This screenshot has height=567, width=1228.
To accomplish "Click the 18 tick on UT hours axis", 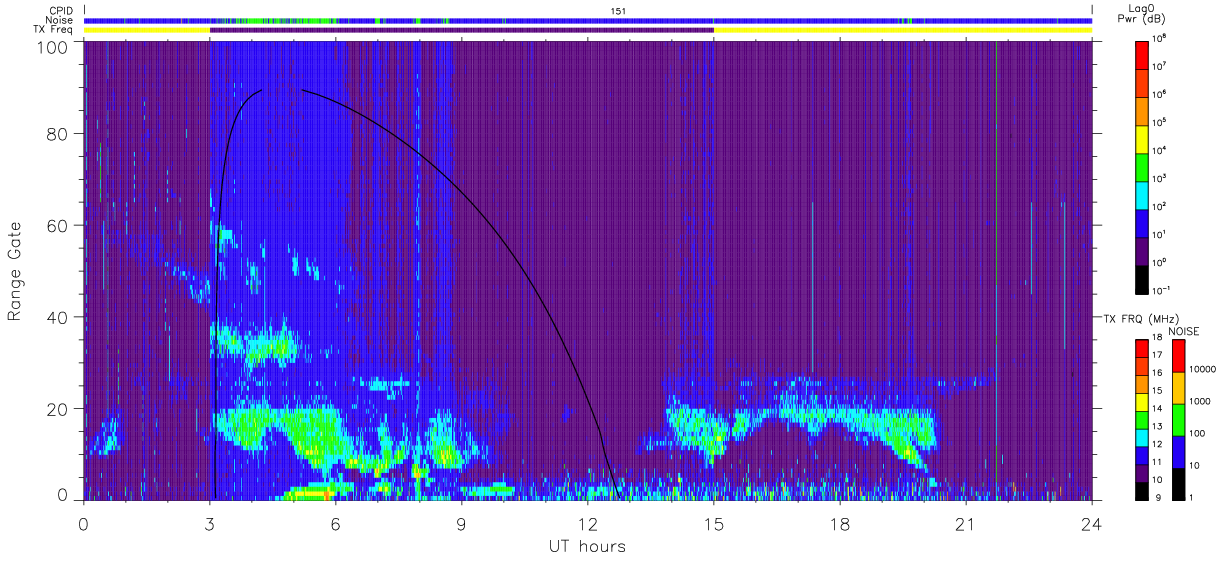I will (840, 525).
